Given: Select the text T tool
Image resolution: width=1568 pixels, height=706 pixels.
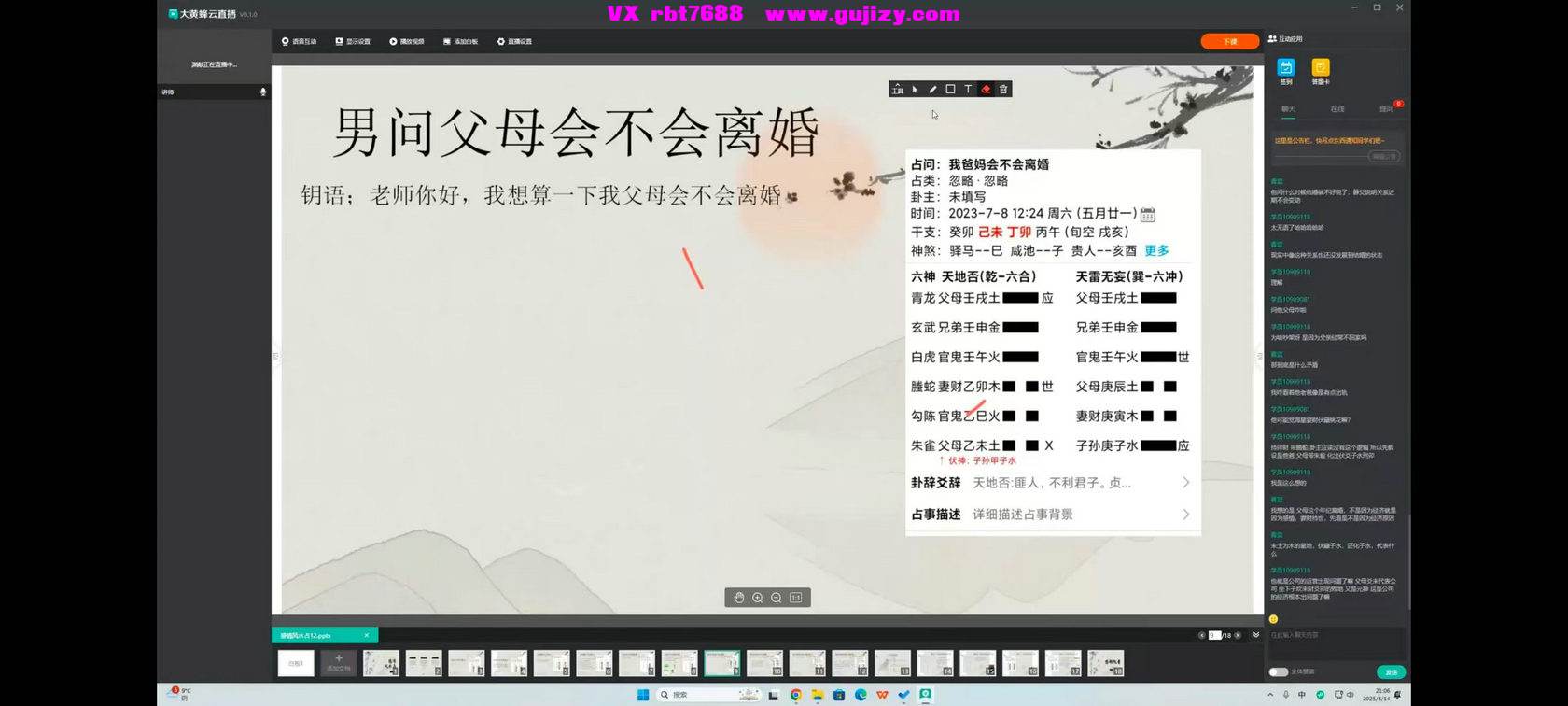Looking at the screenshot, I should point(968,90).
